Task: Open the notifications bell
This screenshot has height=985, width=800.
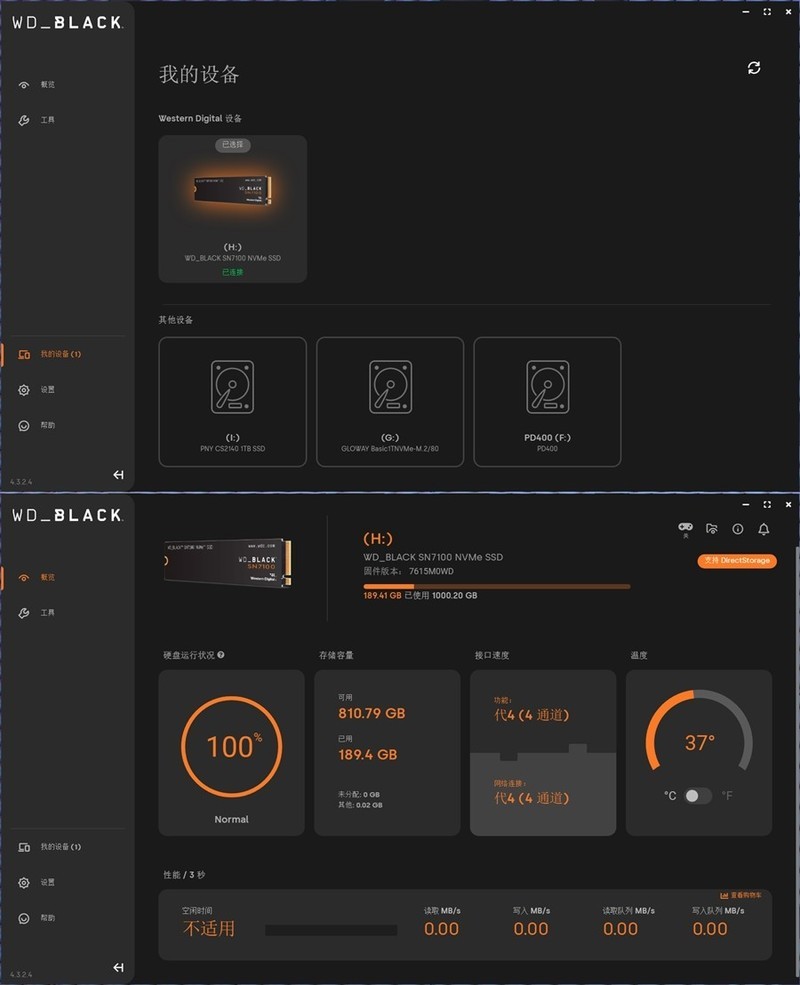Action: [x=764, y=529]
